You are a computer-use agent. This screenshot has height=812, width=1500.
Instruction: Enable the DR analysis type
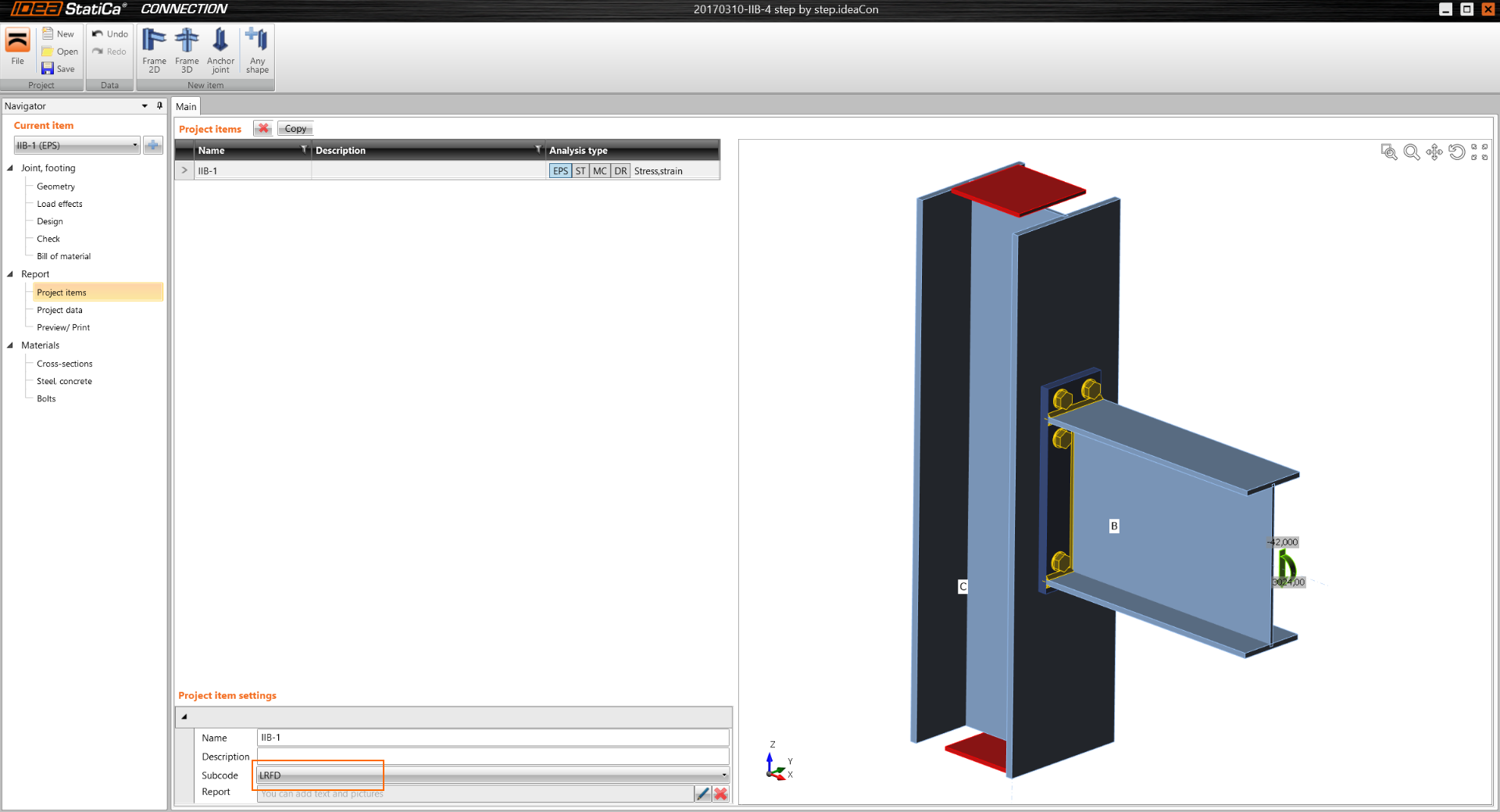[x=620, y=171]
